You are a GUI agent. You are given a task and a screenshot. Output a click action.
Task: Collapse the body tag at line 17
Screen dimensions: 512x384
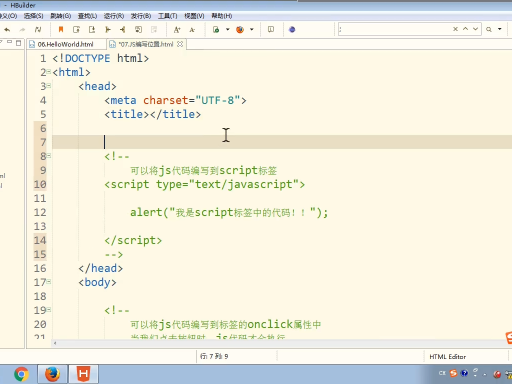[x=49, y=282]
